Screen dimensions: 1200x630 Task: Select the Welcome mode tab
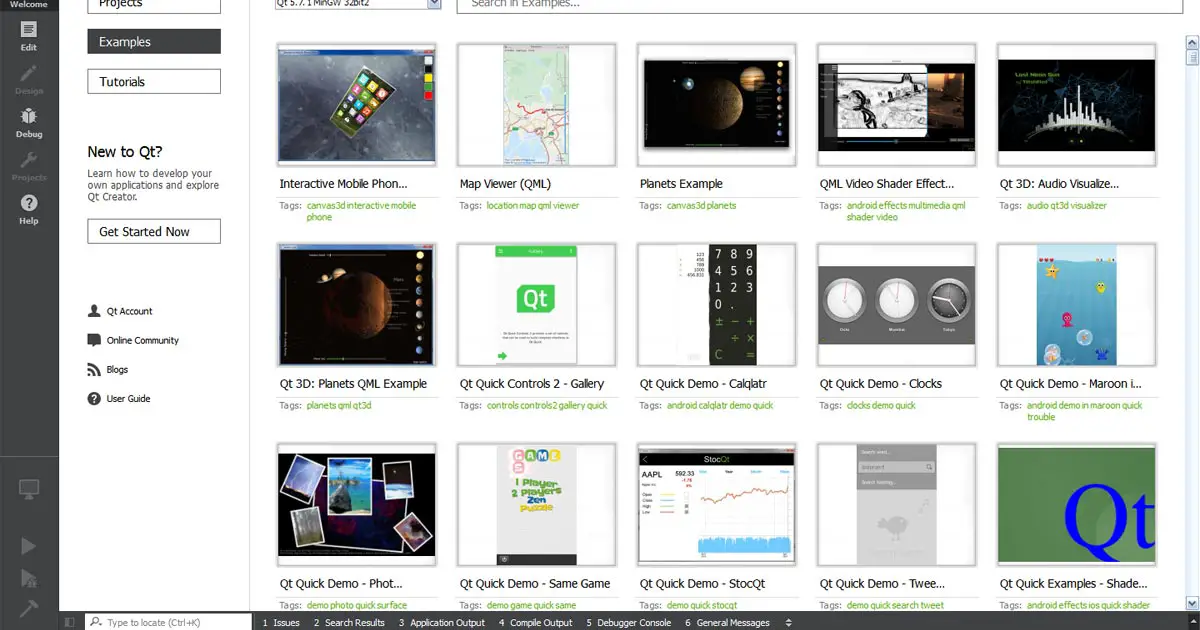29,4
